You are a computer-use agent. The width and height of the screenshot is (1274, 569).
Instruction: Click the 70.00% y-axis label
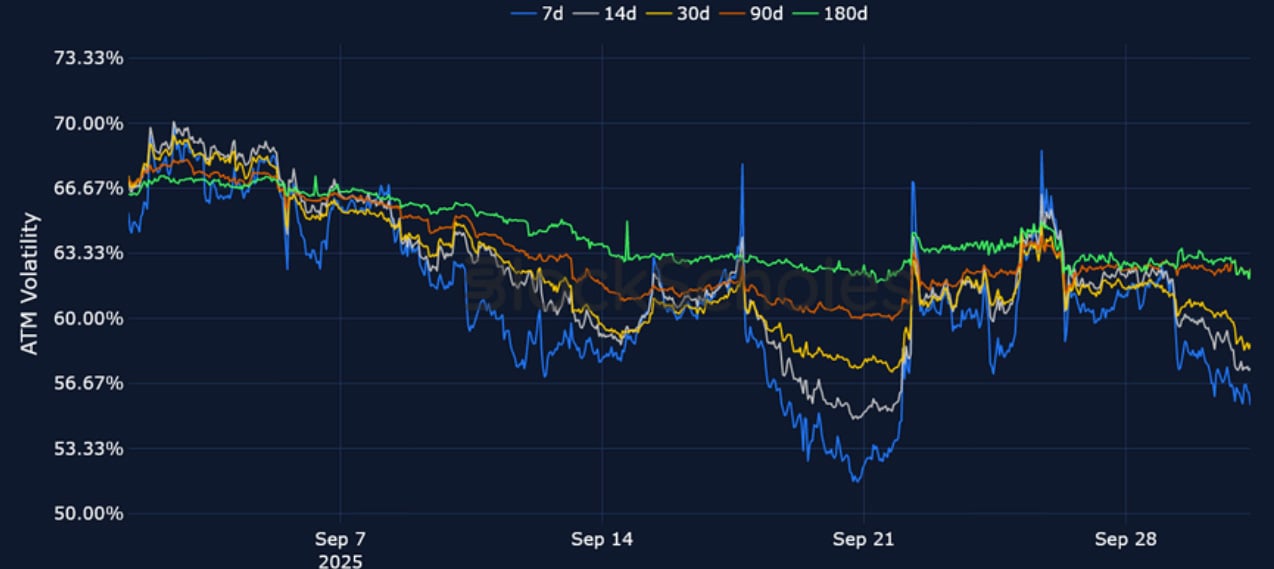pyautogui.click(x=87, y=123)
